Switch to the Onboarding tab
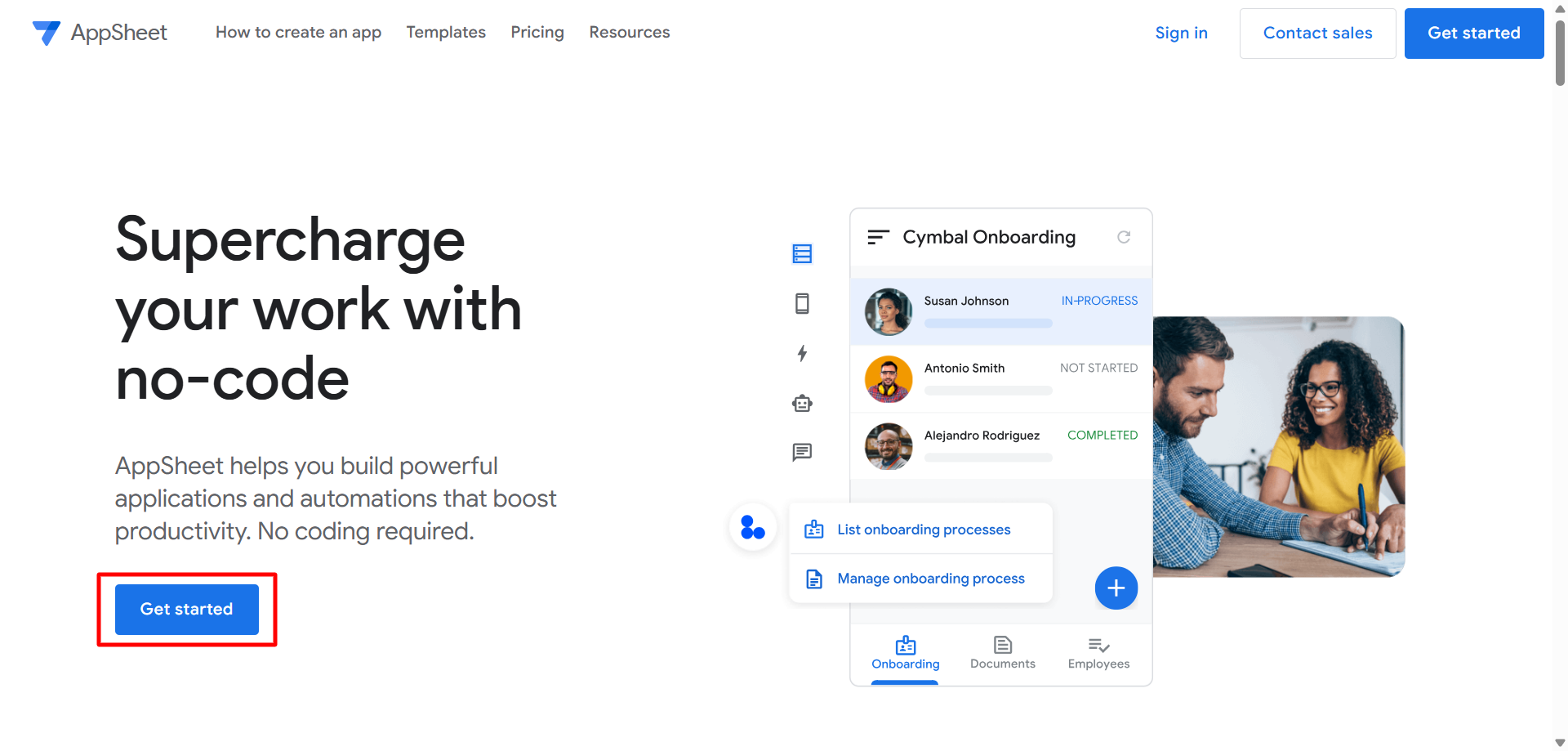This screenshot has height=751, width=1568. 905,654
